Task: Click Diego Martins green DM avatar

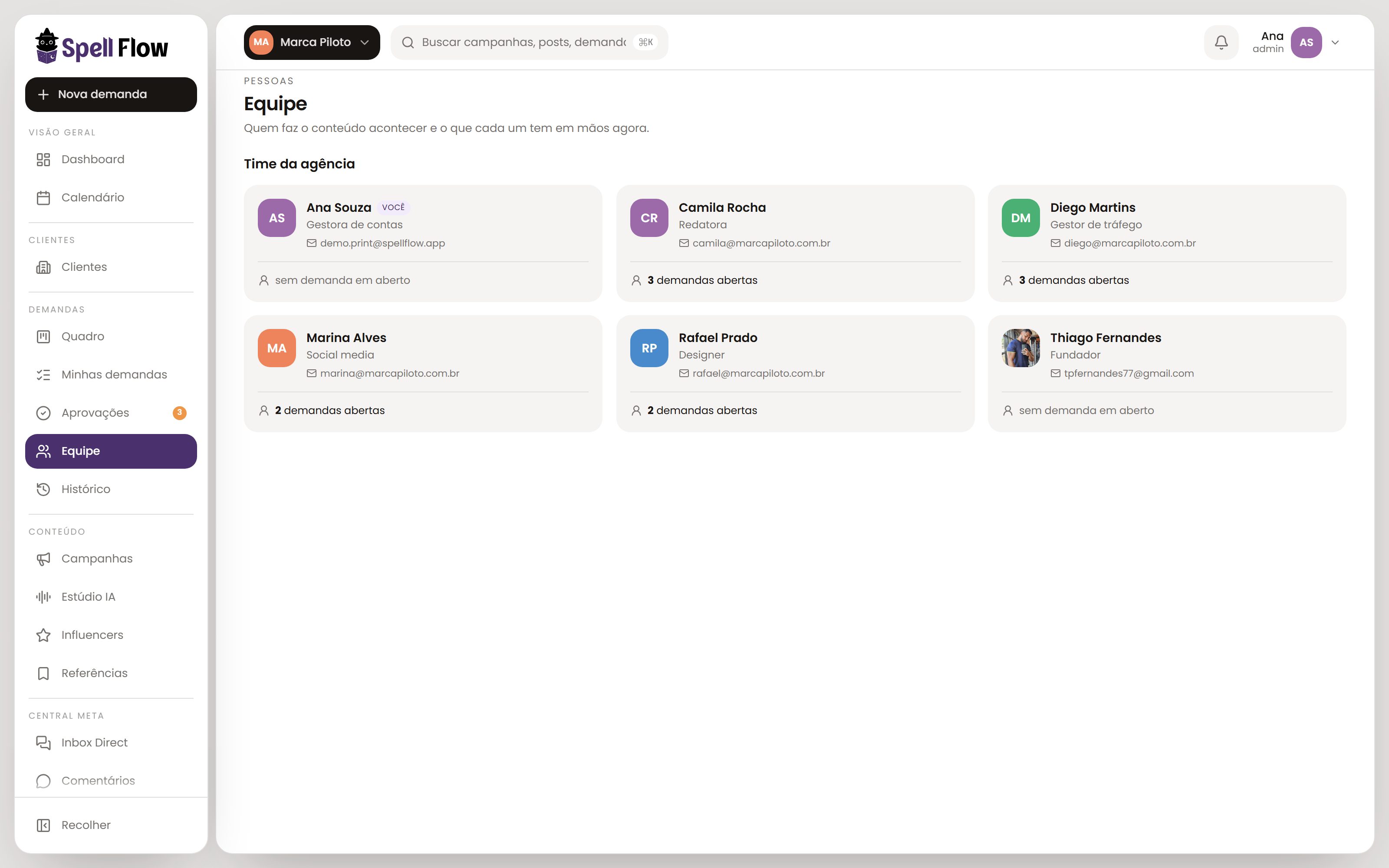Action: point(1020,218)
